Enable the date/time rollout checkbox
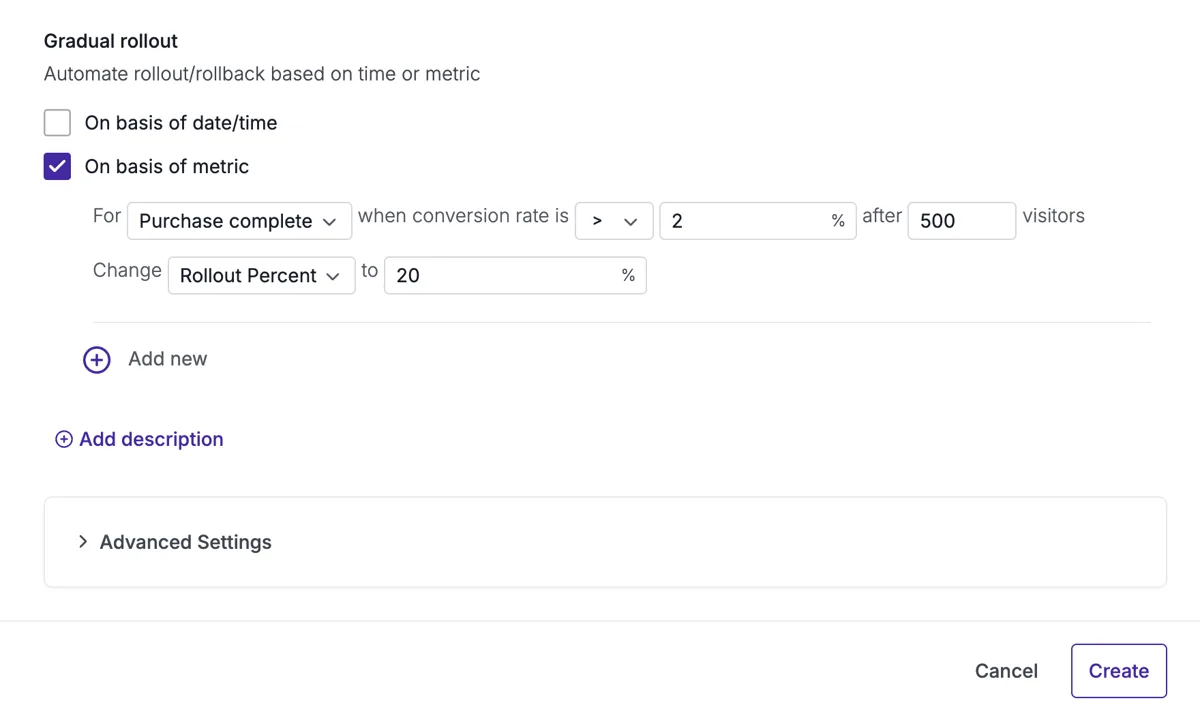The image size is (1200, 720). point(57,122)
